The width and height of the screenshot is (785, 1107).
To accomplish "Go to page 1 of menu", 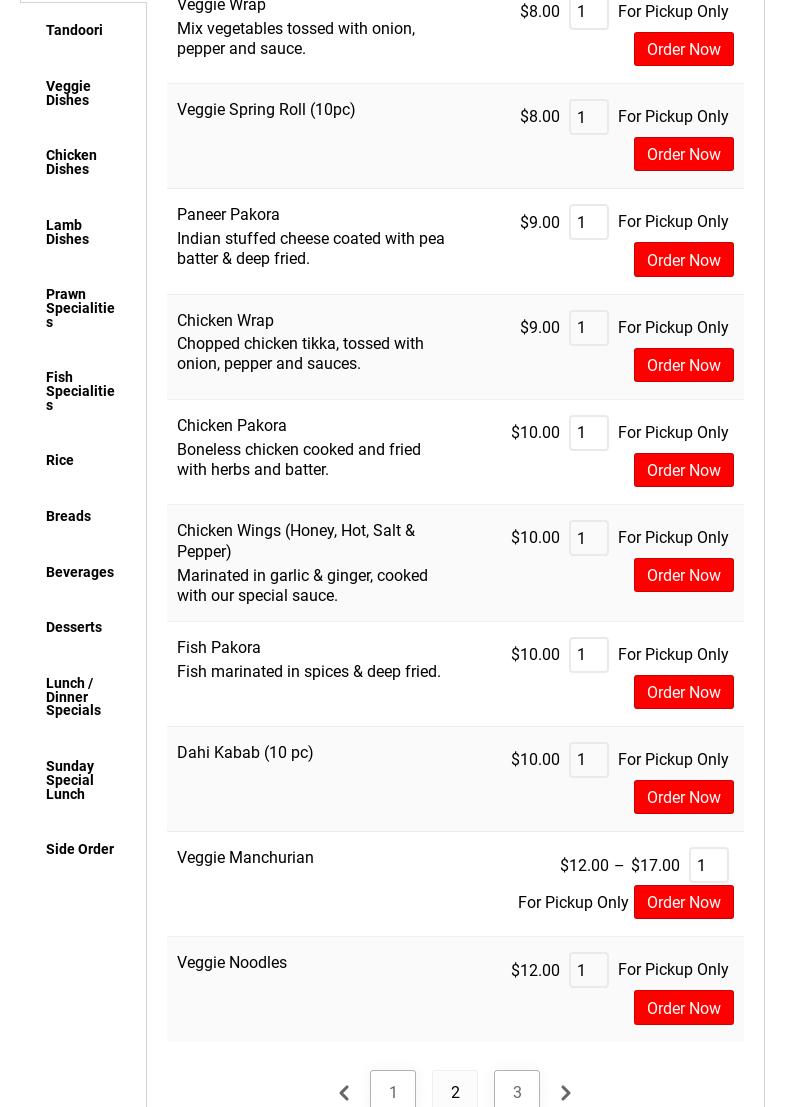I will [393, 1093].
